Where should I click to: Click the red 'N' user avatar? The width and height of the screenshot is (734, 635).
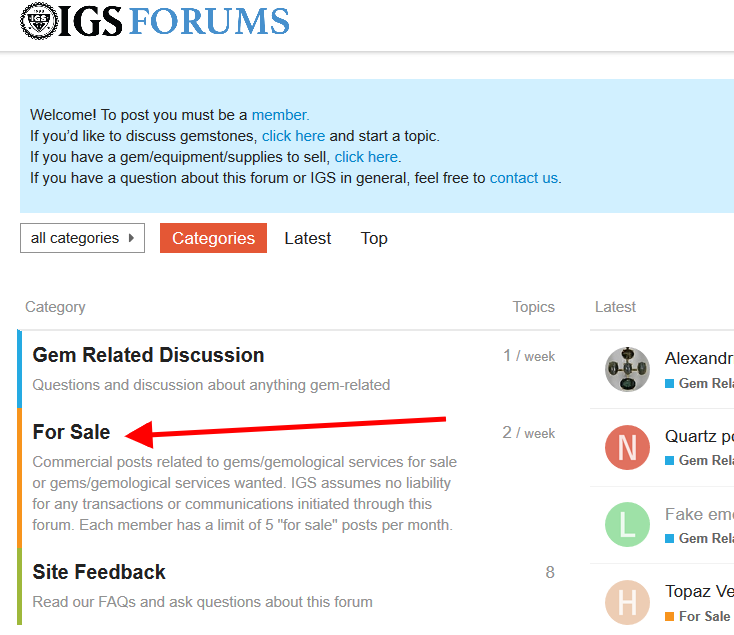[627, 447]
